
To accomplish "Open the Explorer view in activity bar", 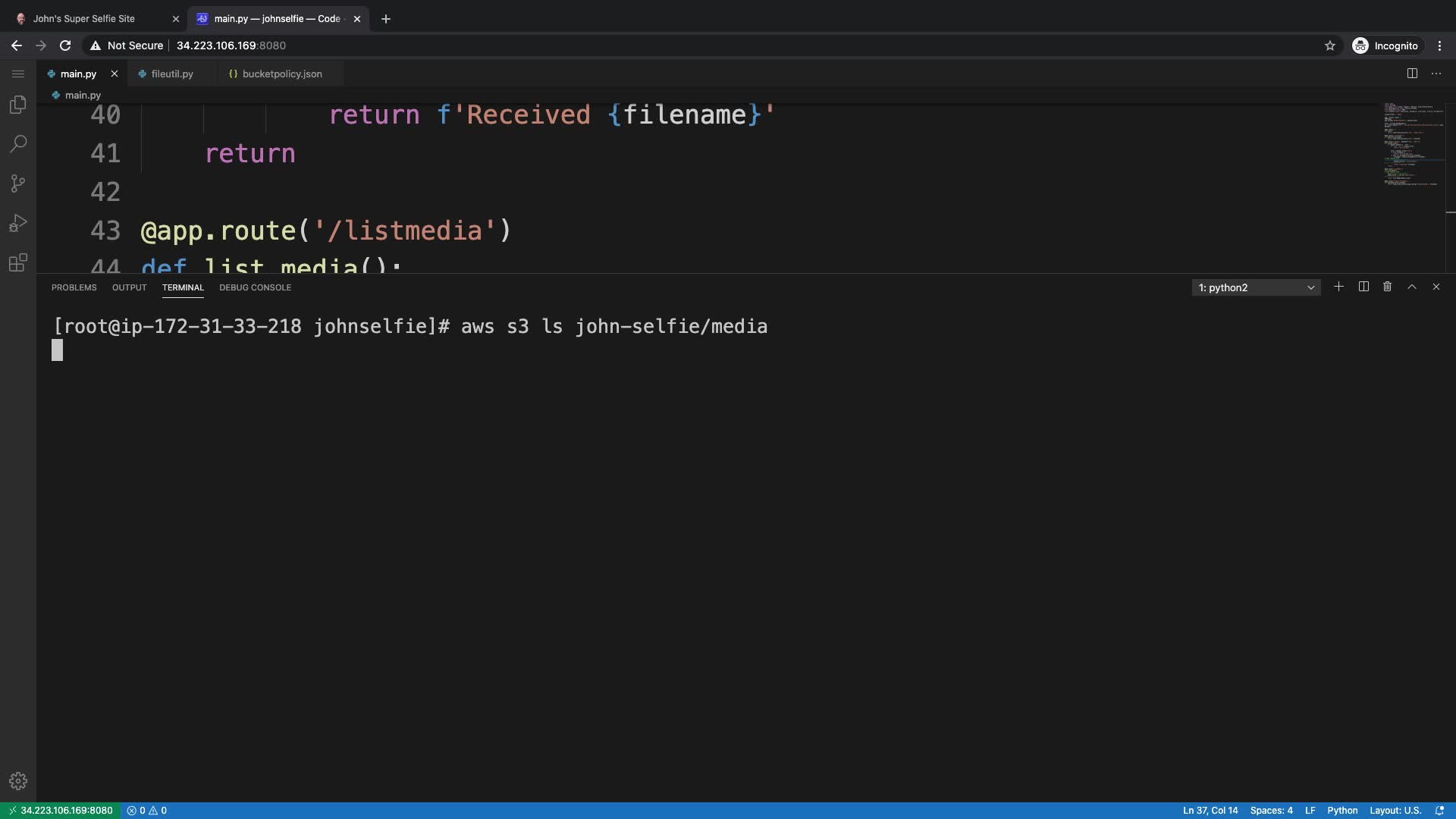I will click(18, 105).
